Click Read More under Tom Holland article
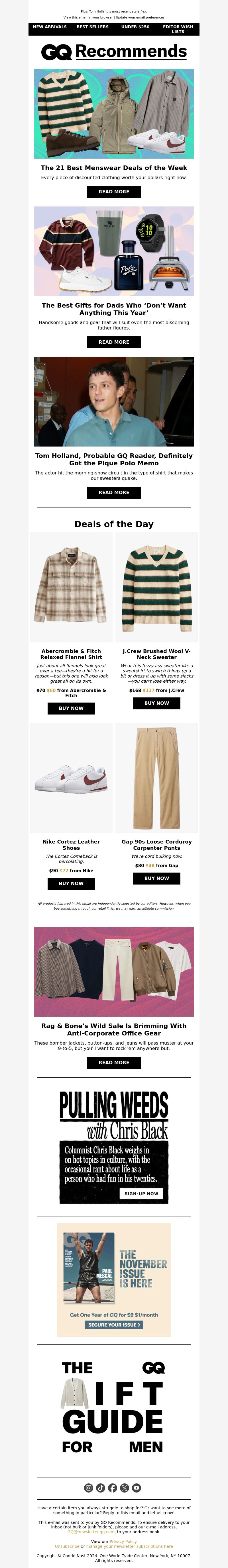 (x=114, y=492)
